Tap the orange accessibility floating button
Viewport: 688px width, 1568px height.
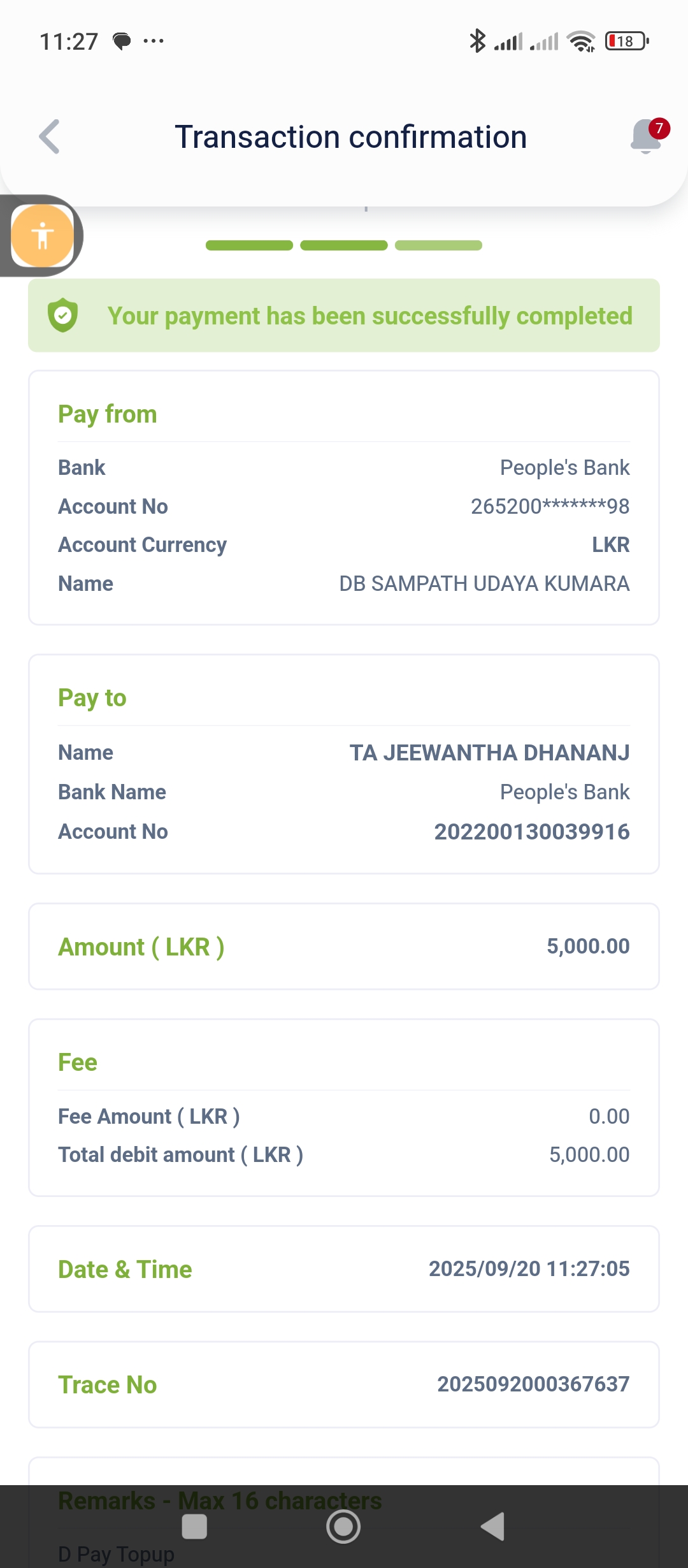point(42,235)
